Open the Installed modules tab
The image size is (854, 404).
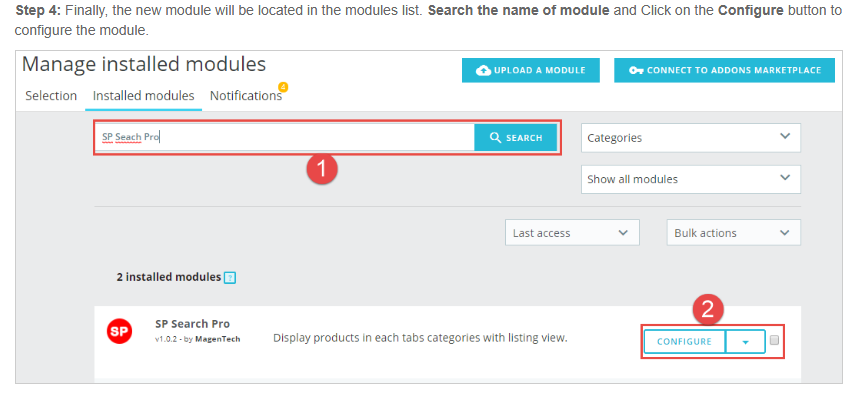point(143,96)
